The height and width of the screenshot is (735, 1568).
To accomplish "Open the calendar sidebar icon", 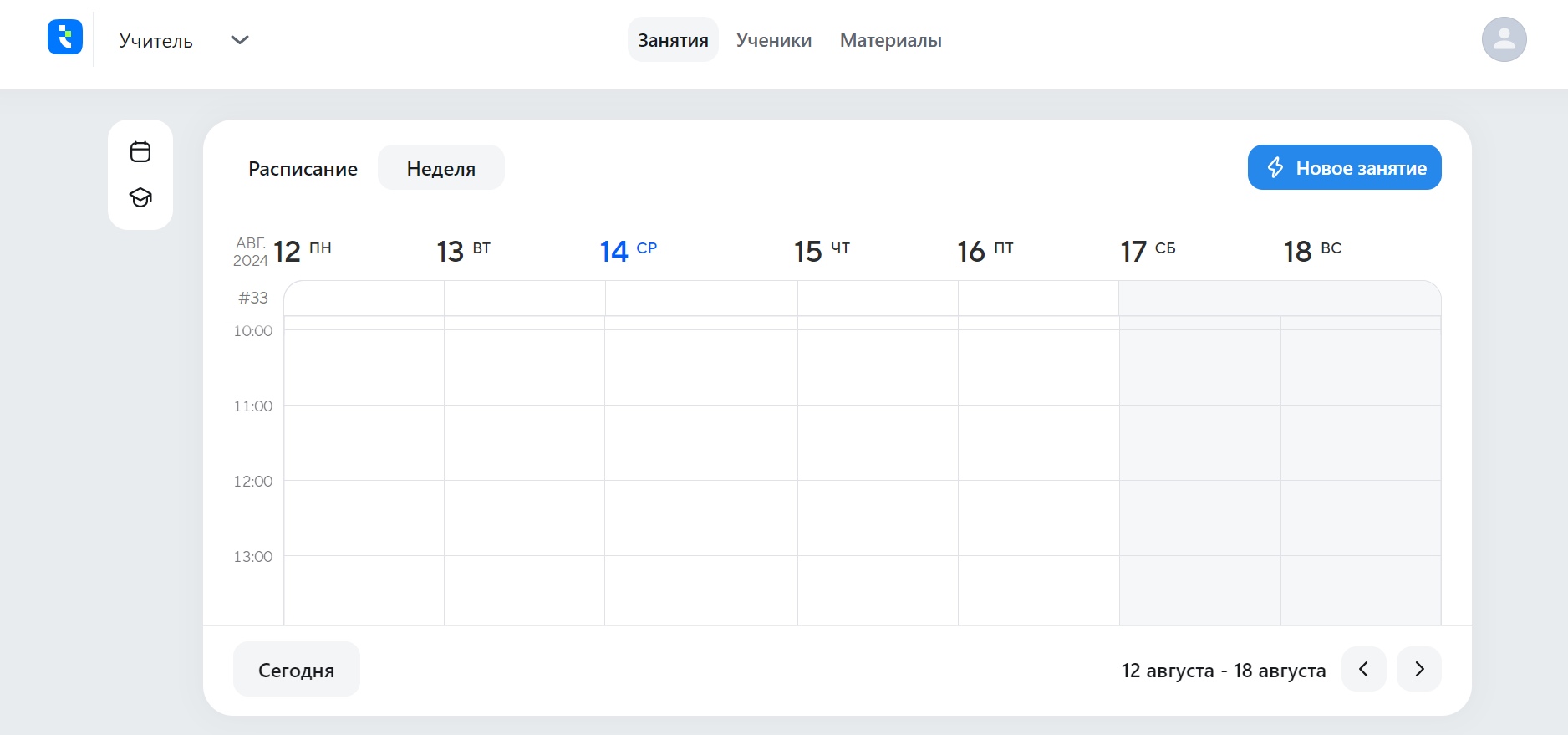I will pos(140,151).
